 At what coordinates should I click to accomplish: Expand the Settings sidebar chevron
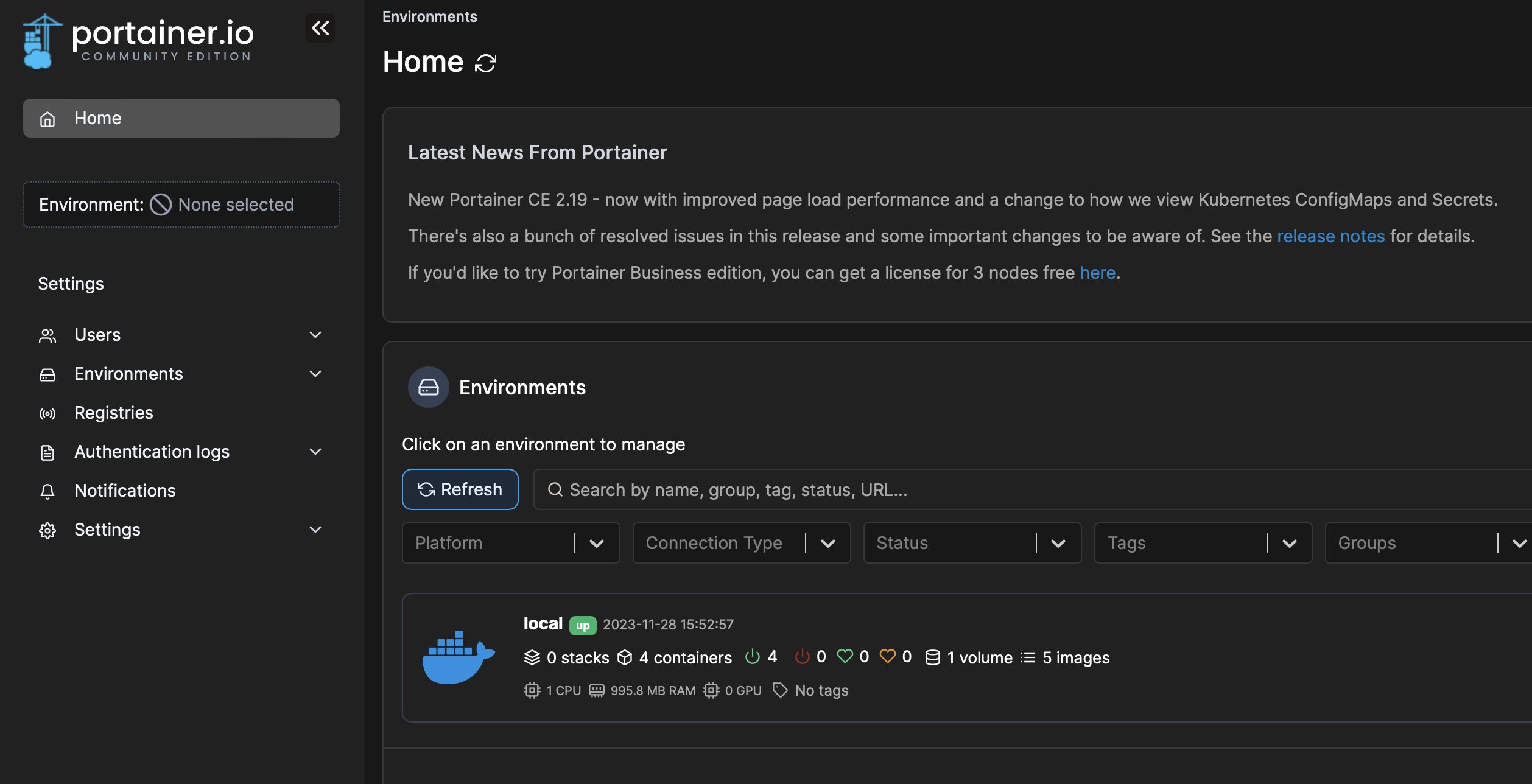click(x=315, y=530)
